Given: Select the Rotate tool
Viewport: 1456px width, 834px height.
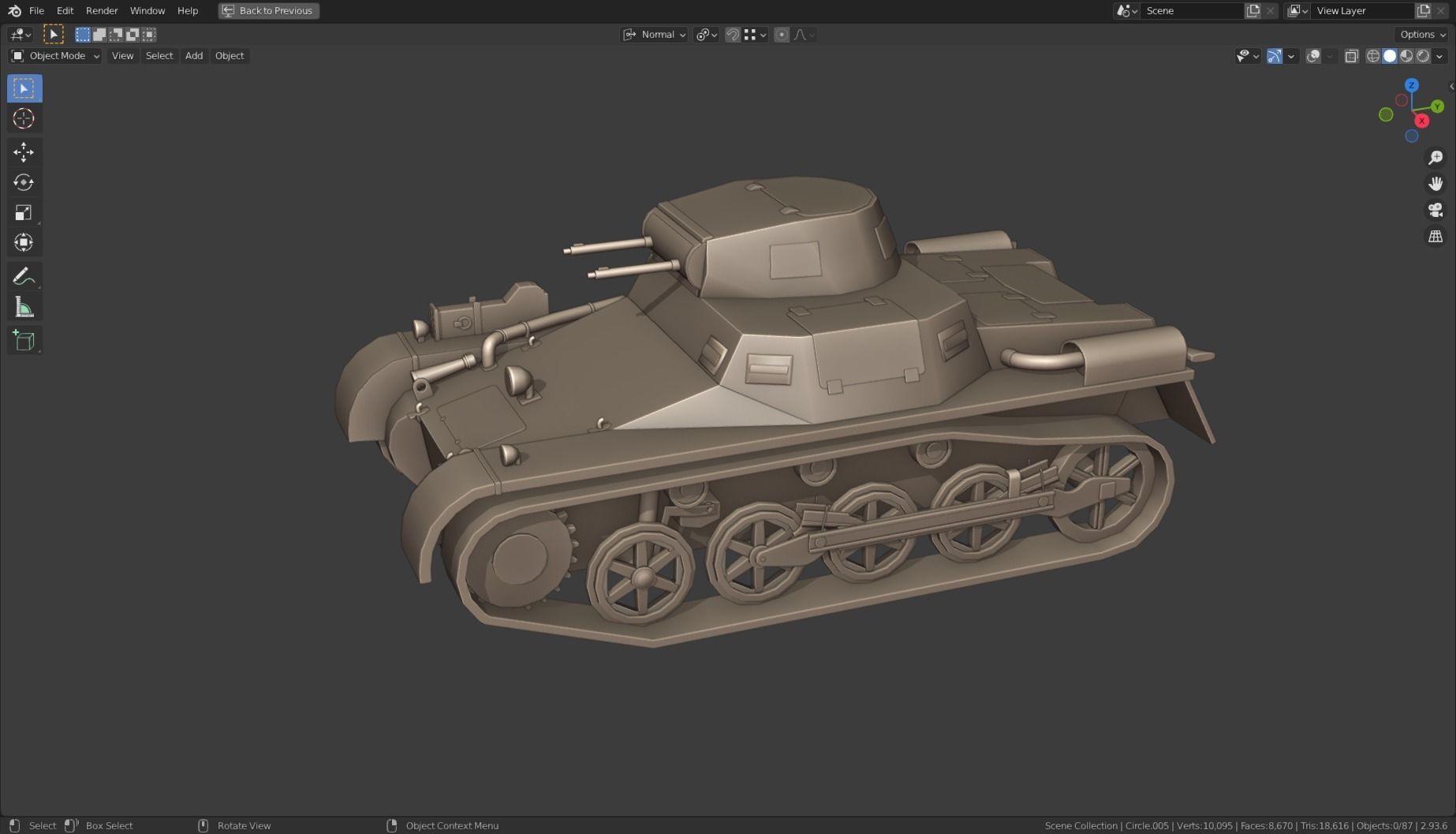Looking at the screenshot, I should coord(24,182).
